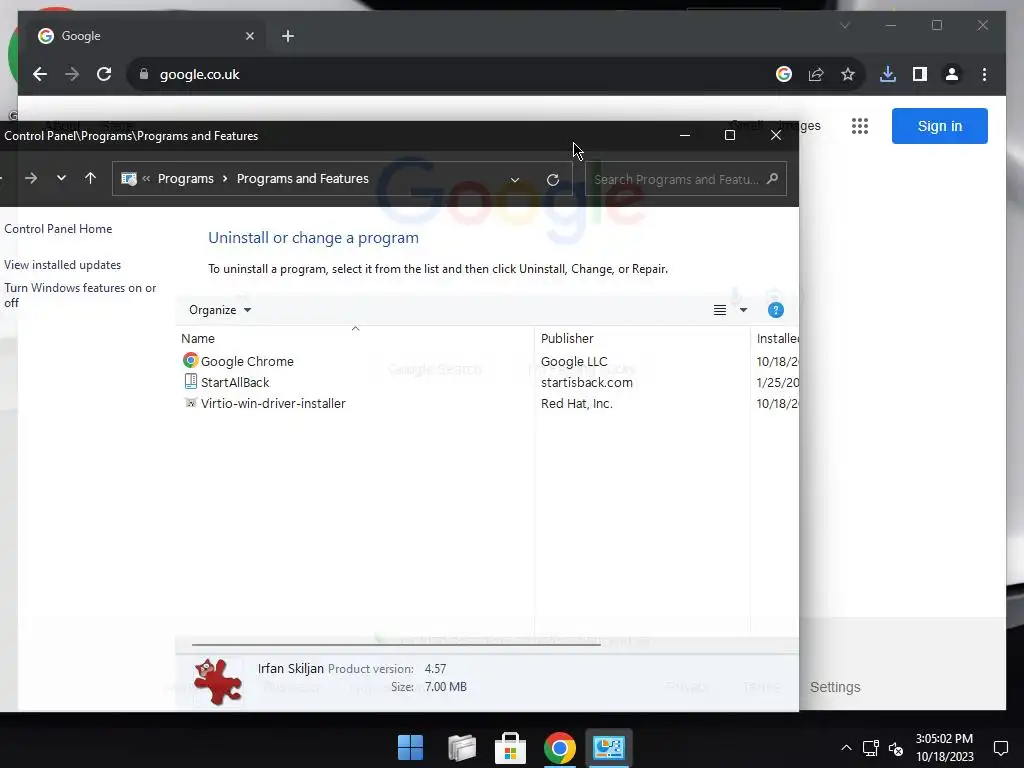Image resolution: width=1024 pixels, height=768 pixels.
Task: Click the Google icon in Chrome address bar
Action: (x=784, y=74)
